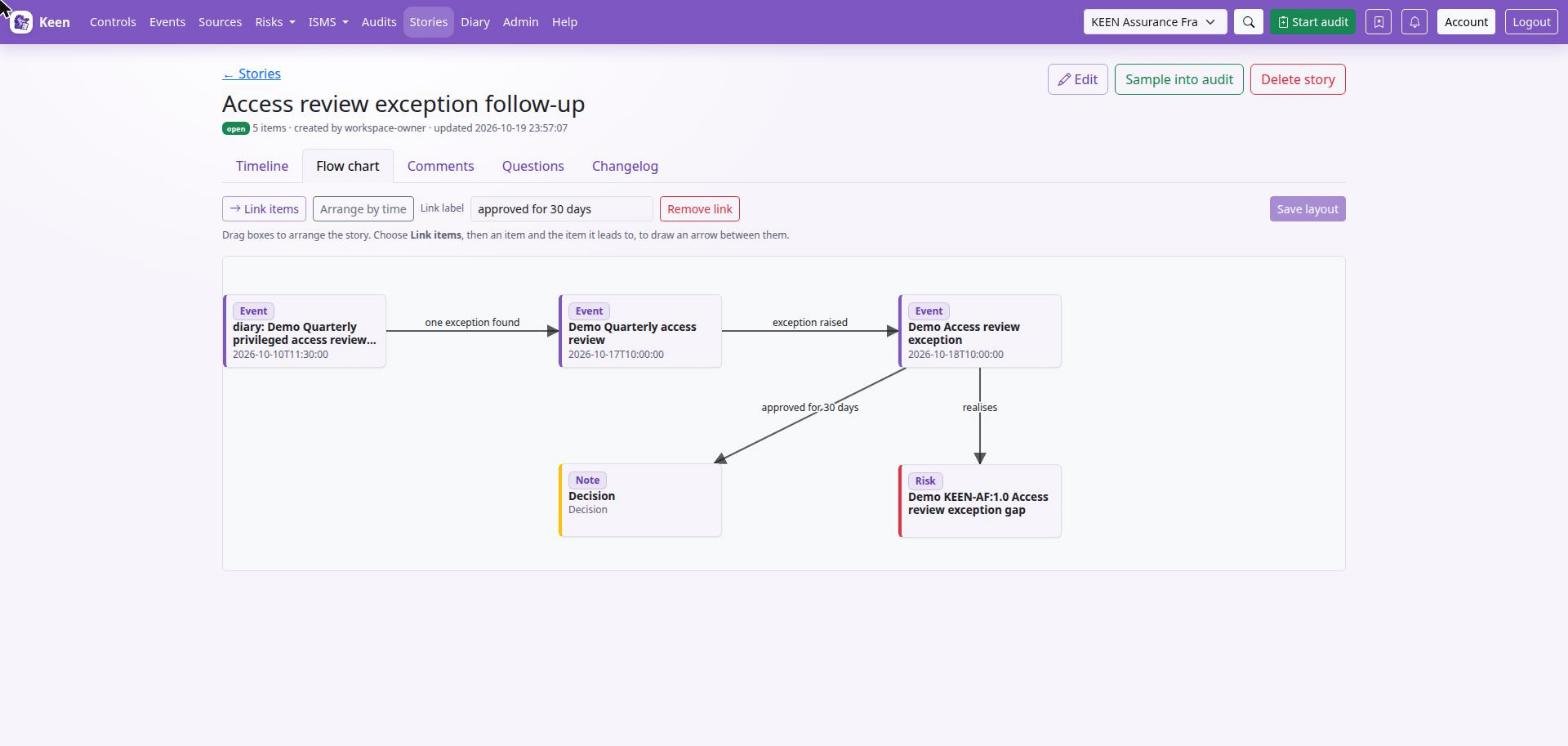Click the 'realises' link label
This screenshot has height=746, width=1568.
pos(980,408)
